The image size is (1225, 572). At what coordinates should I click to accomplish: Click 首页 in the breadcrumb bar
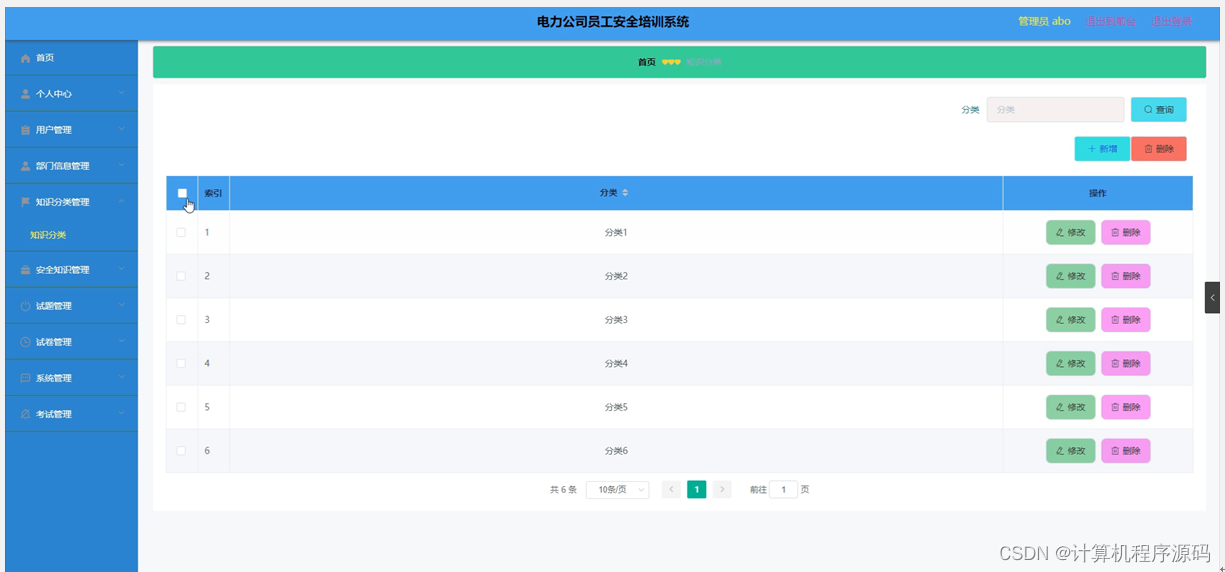[x=647, y=62]
